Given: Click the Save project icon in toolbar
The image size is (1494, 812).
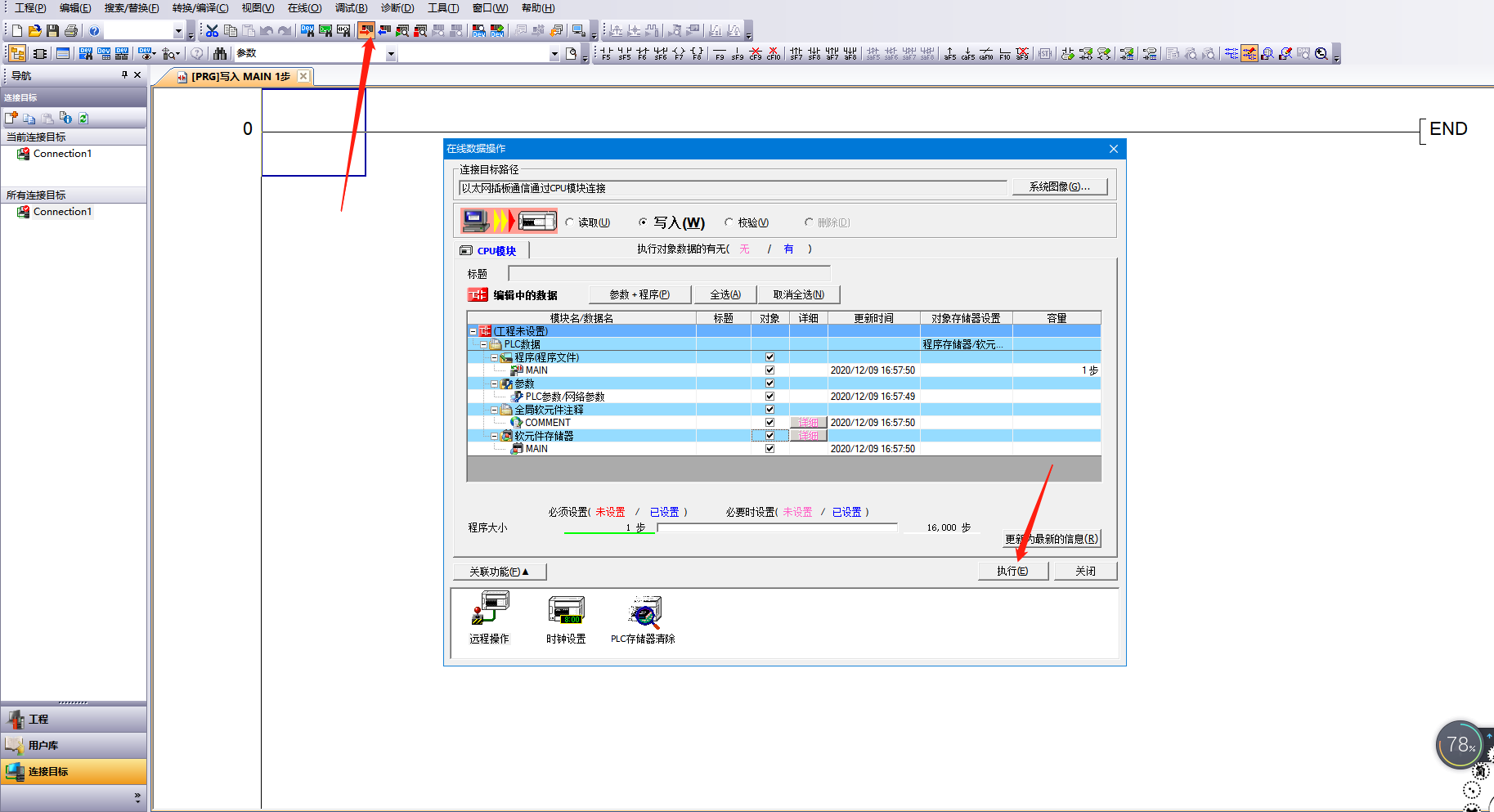Looking at the screenshot, I should [53, 31].
